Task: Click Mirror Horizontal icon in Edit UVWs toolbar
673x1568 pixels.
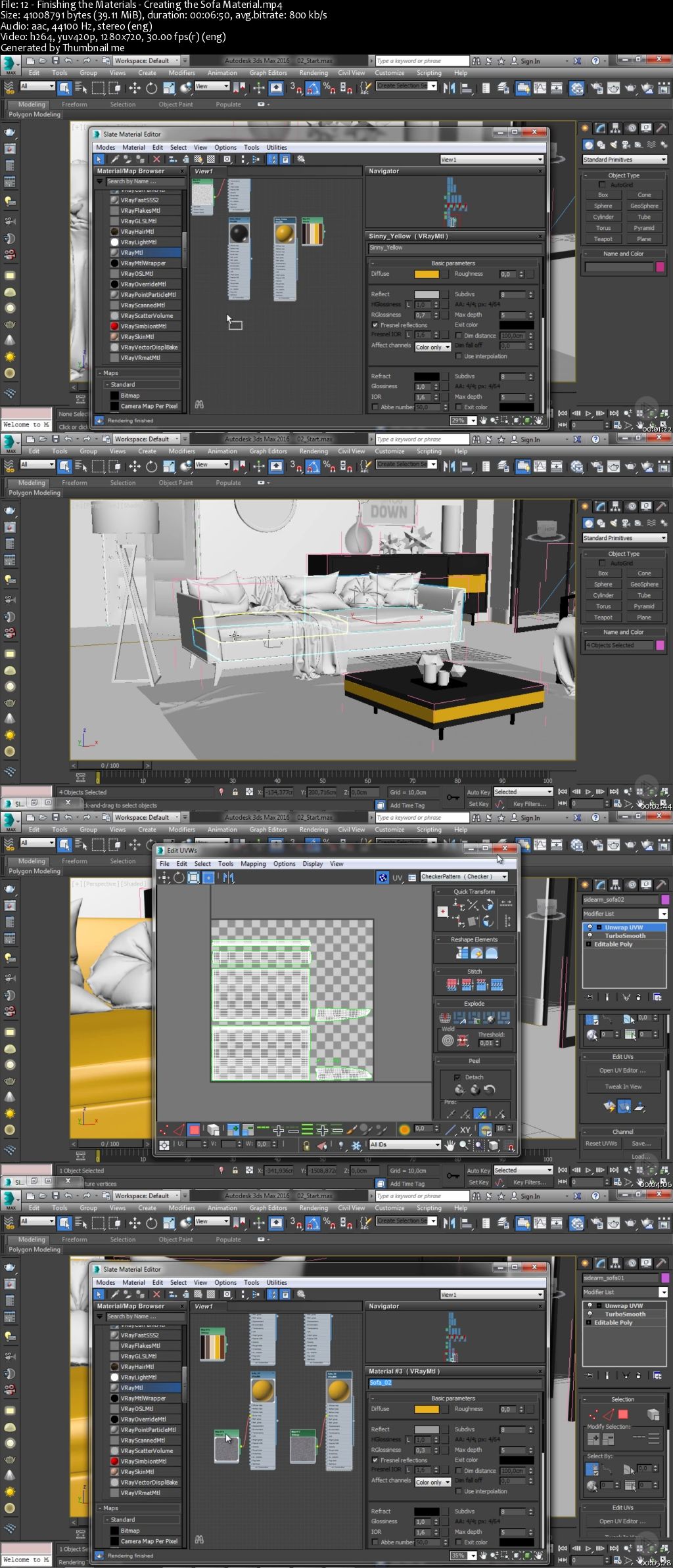Action: 228,878
